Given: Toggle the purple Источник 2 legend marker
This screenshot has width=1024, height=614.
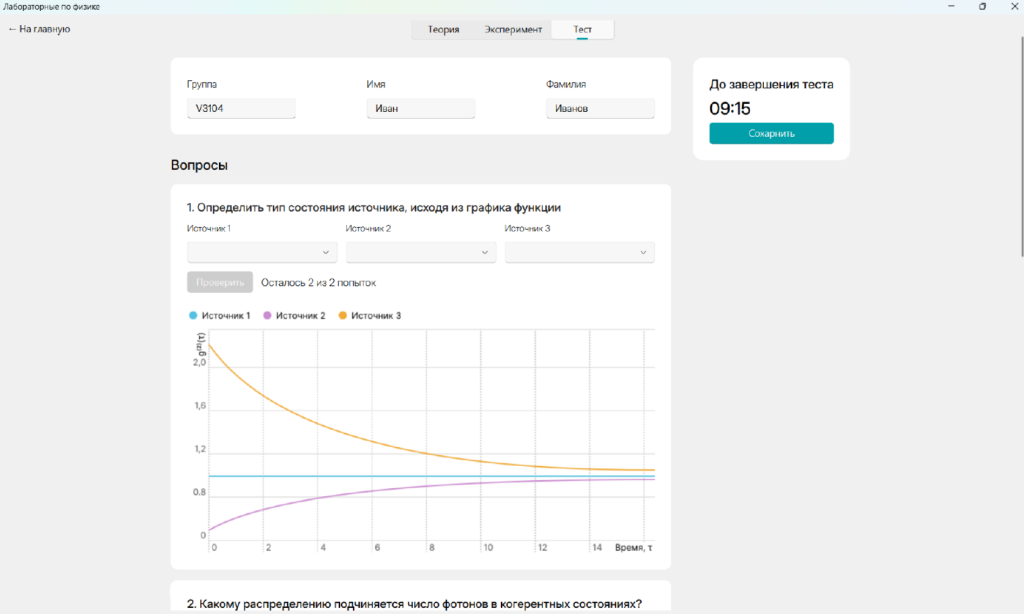Looking at the screenshot, I should click(267, 316).
